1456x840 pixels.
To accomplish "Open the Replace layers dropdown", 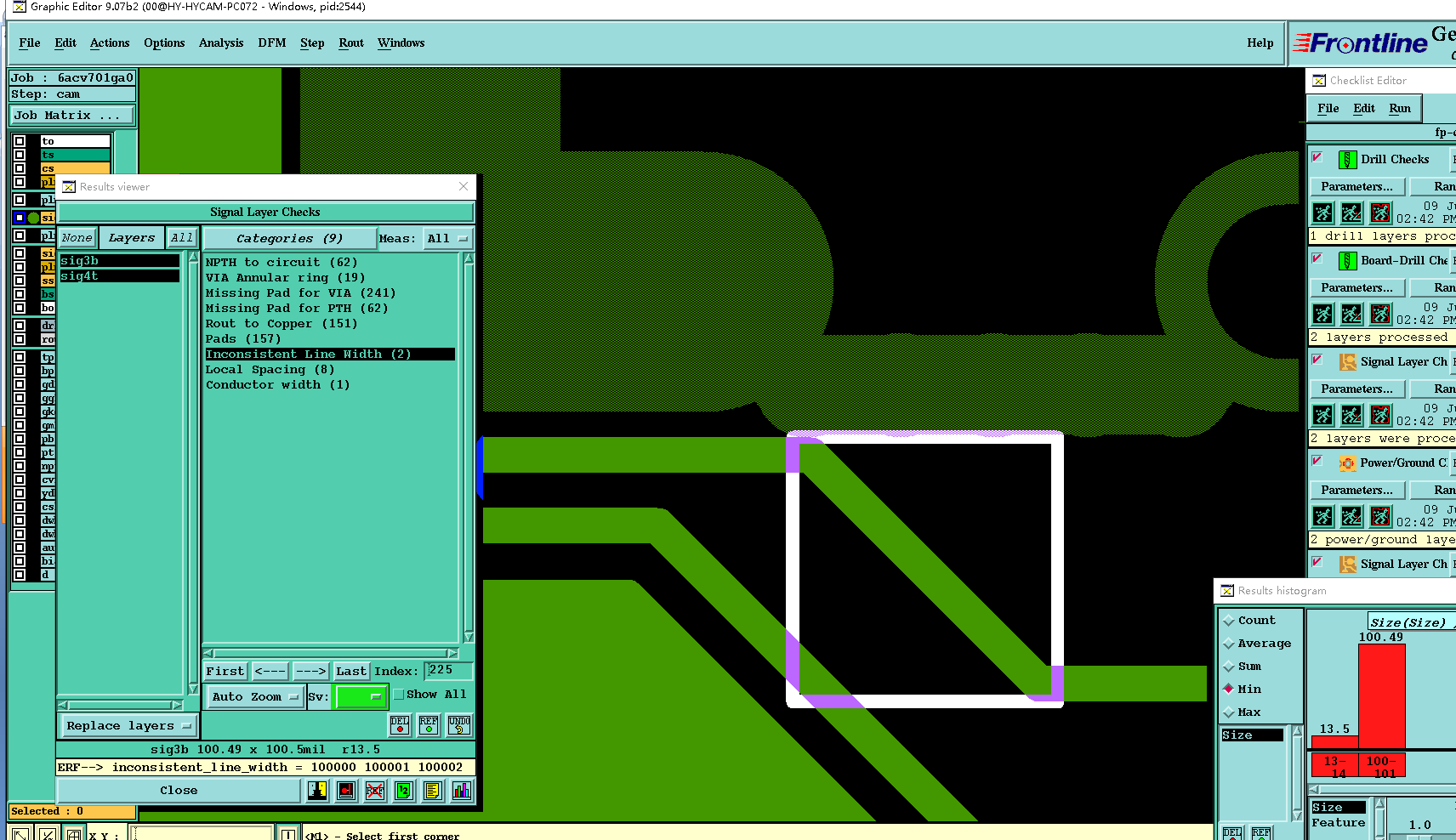I will pos(128,726).
